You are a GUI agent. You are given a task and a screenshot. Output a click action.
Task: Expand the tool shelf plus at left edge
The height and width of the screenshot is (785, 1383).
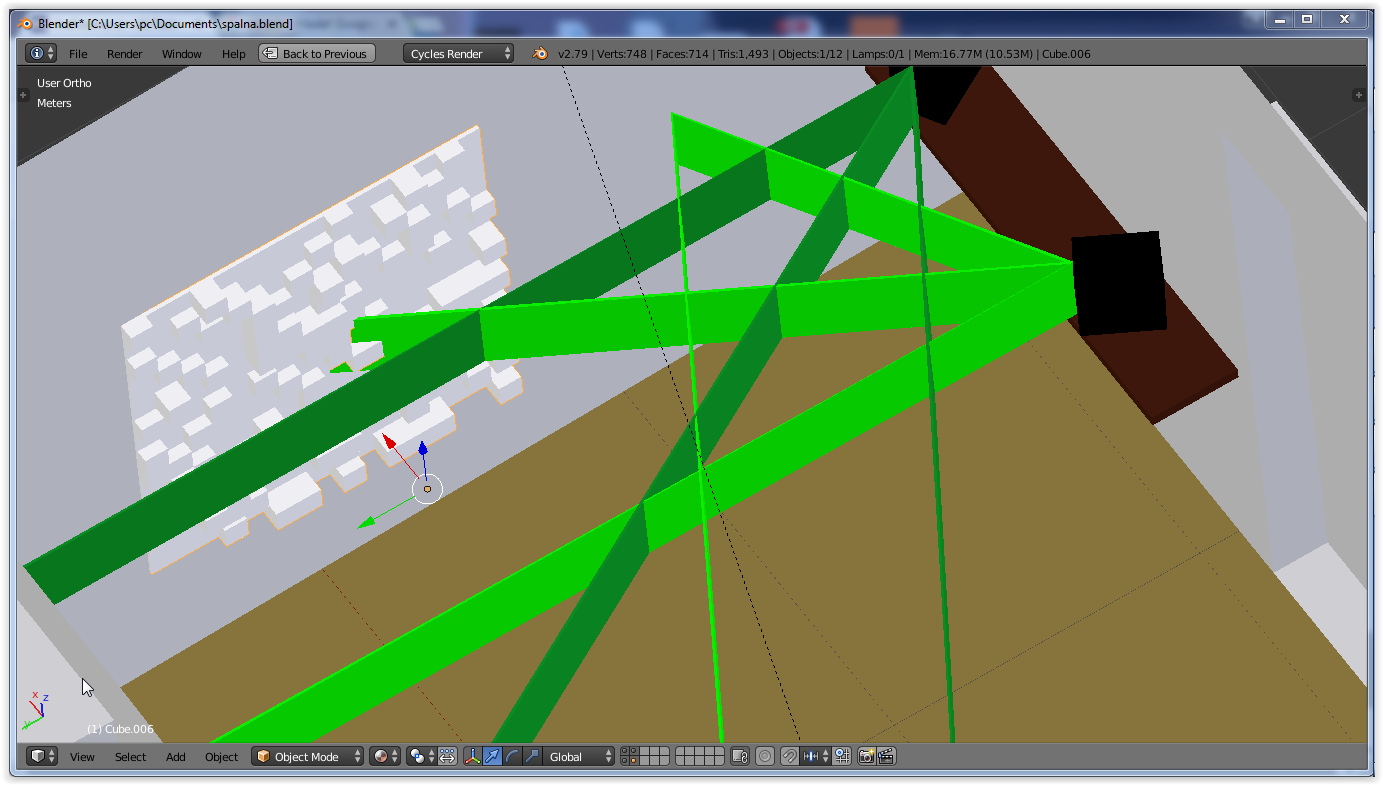(23, 95)
